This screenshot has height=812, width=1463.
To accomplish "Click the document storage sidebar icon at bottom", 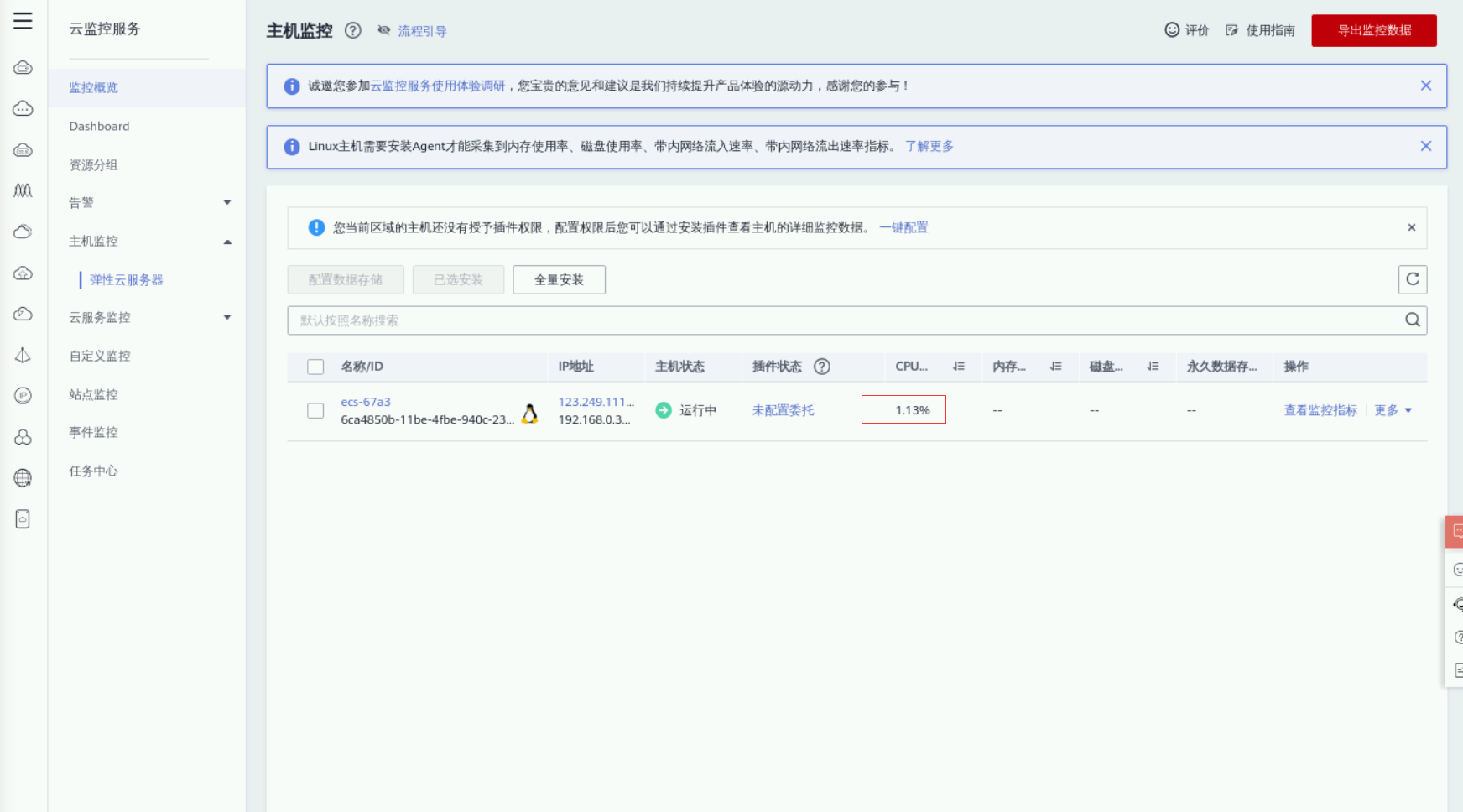I will pos(23,519).
